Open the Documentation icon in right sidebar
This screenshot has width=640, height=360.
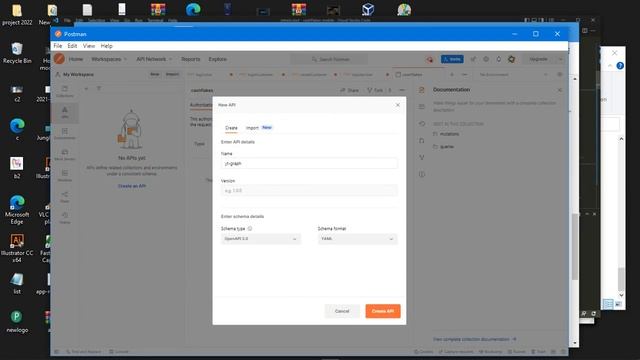[x=422, y=90]
